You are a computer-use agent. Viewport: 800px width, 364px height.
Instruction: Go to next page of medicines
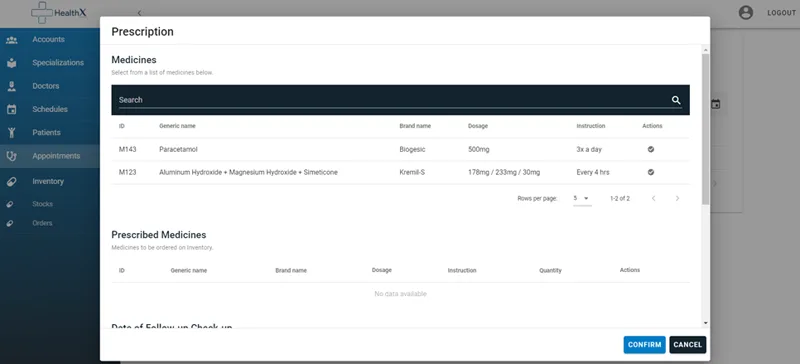[677, 198]
